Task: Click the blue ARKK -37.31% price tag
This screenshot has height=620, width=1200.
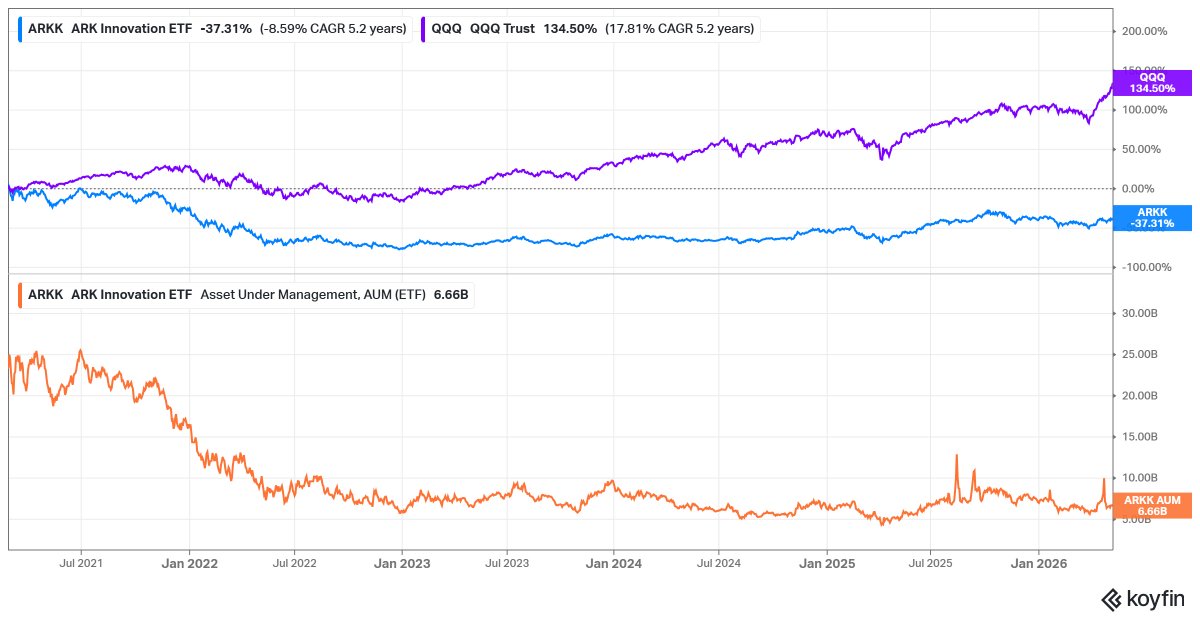Action: pos(1152,217)
